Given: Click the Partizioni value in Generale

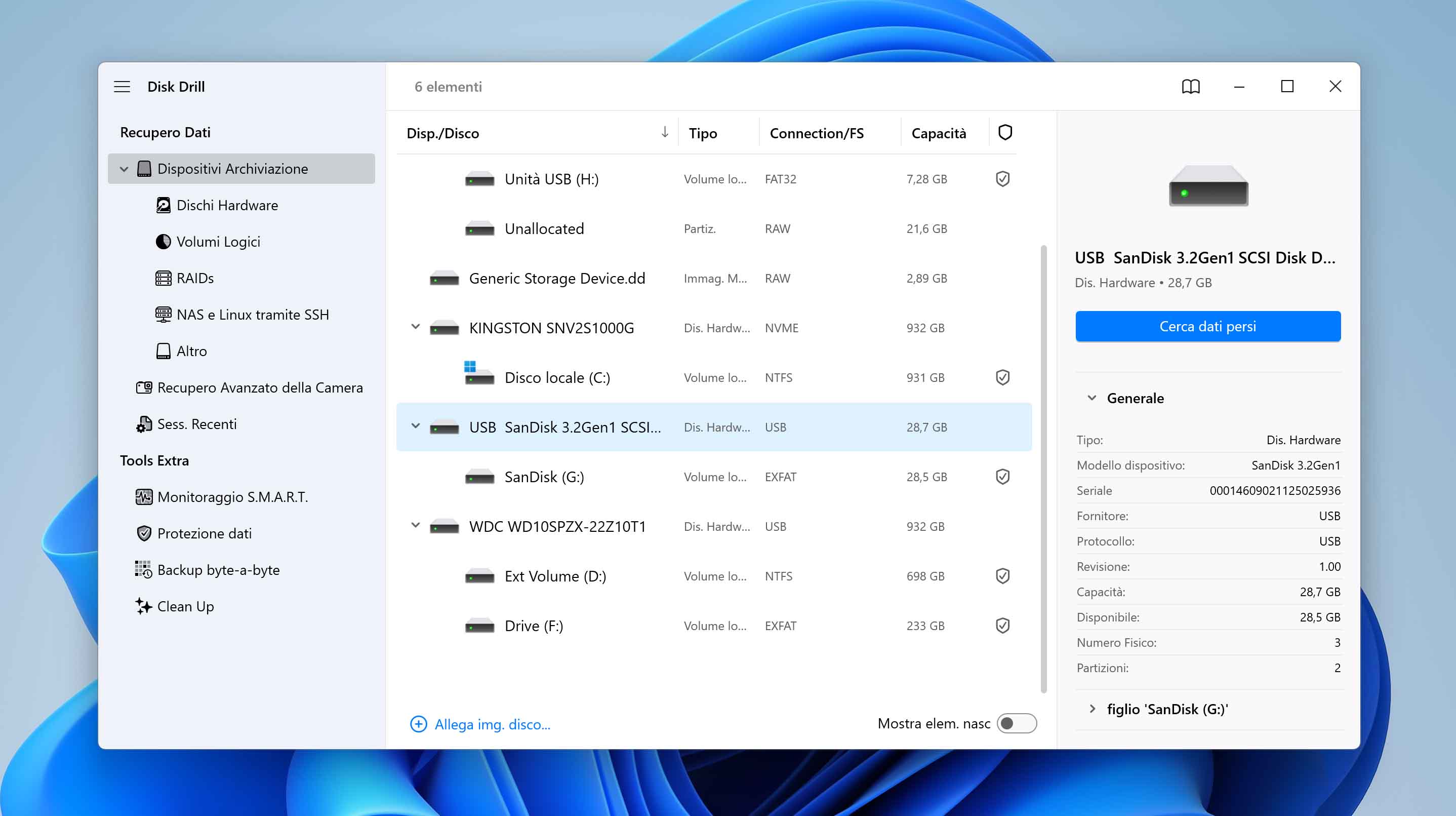Looking at the screenshot, I should 1337,667.
